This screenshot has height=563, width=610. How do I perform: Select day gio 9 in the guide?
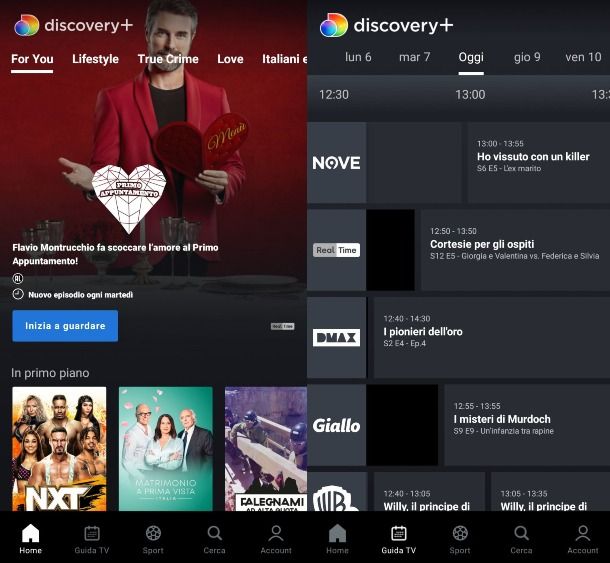coord(527,57)
